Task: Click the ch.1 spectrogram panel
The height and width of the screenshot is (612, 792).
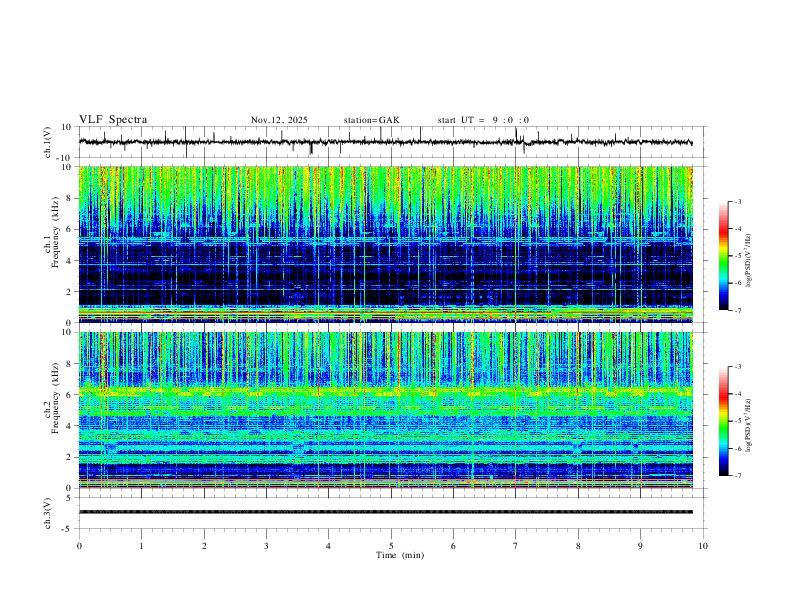Action: [x=385, y=244]
